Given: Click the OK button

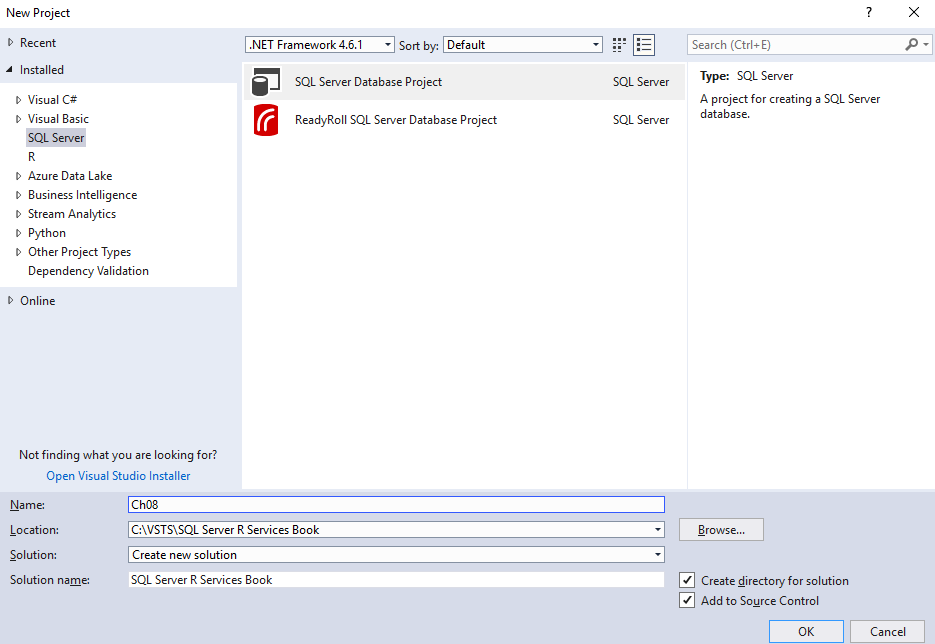Looking at the screenshot, I should [806, 631].
